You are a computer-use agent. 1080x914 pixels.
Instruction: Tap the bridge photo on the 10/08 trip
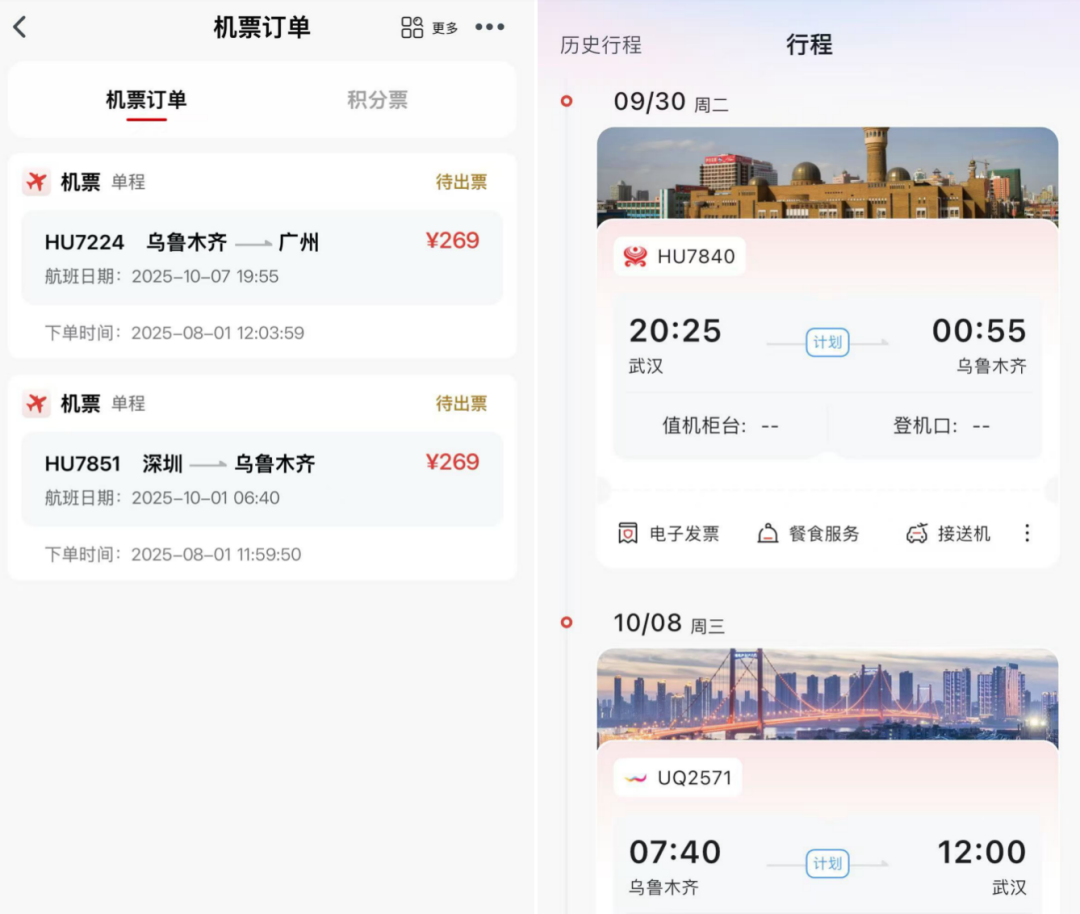tap(828, 695)
